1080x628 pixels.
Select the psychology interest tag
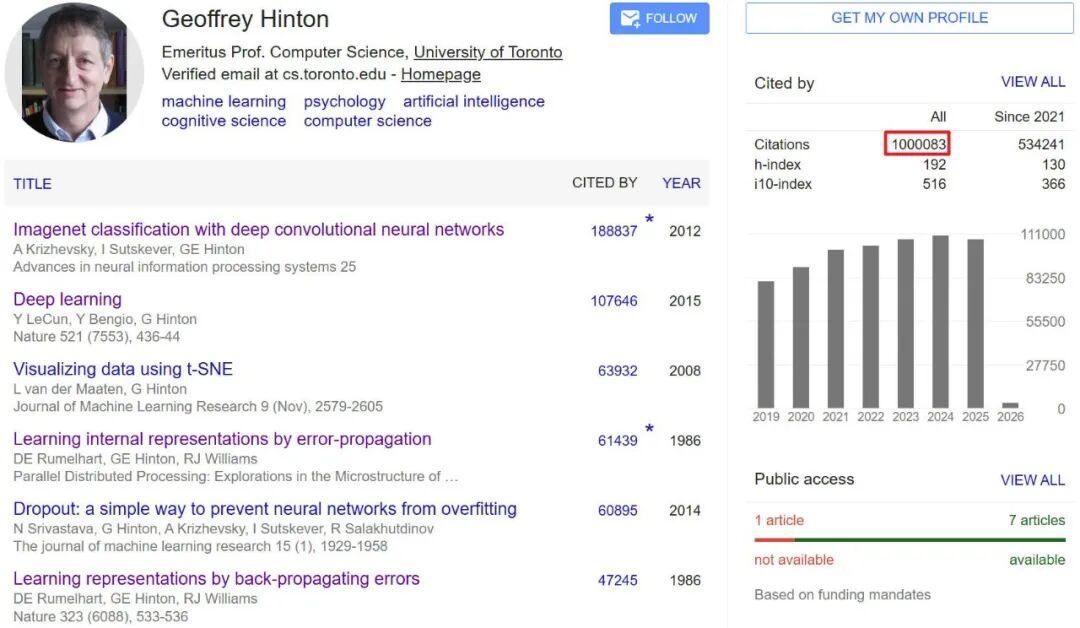[x=344, y=101]
